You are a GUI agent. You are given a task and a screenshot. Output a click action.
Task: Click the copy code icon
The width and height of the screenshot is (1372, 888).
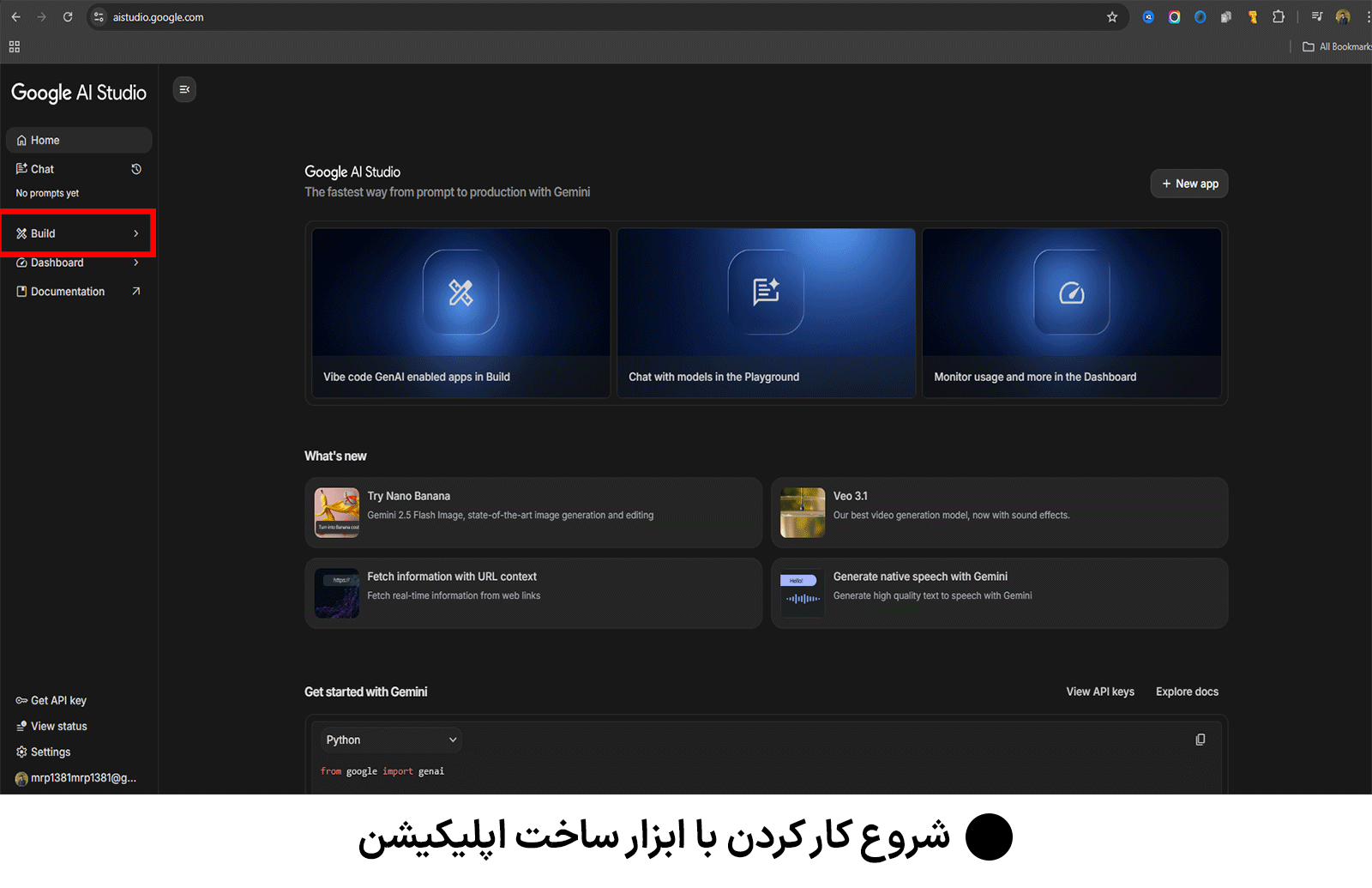[x=1200, y=740]
